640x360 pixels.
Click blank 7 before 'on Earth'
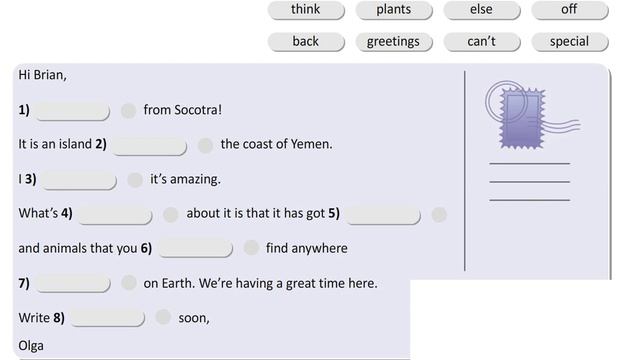(x=73, y=284)
